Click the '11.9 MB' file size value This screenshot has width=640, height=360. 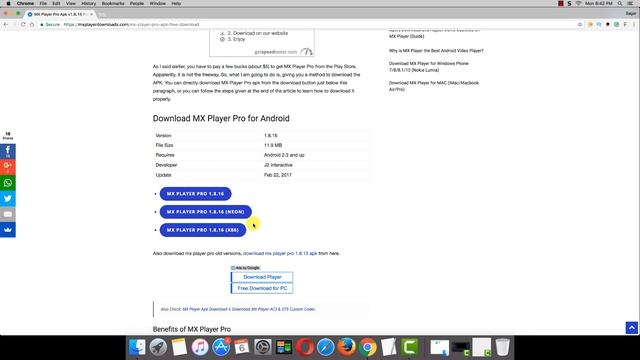[273, 145]
